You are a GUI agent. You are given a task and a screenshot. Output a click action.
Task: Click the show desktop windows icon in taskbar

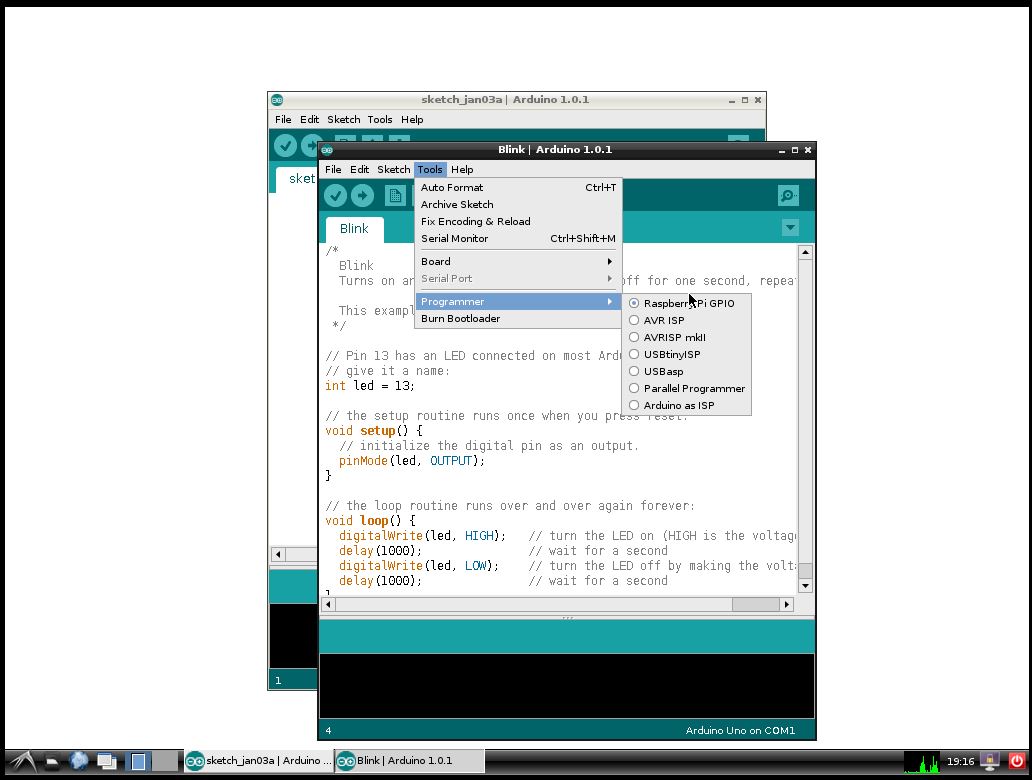107,762
